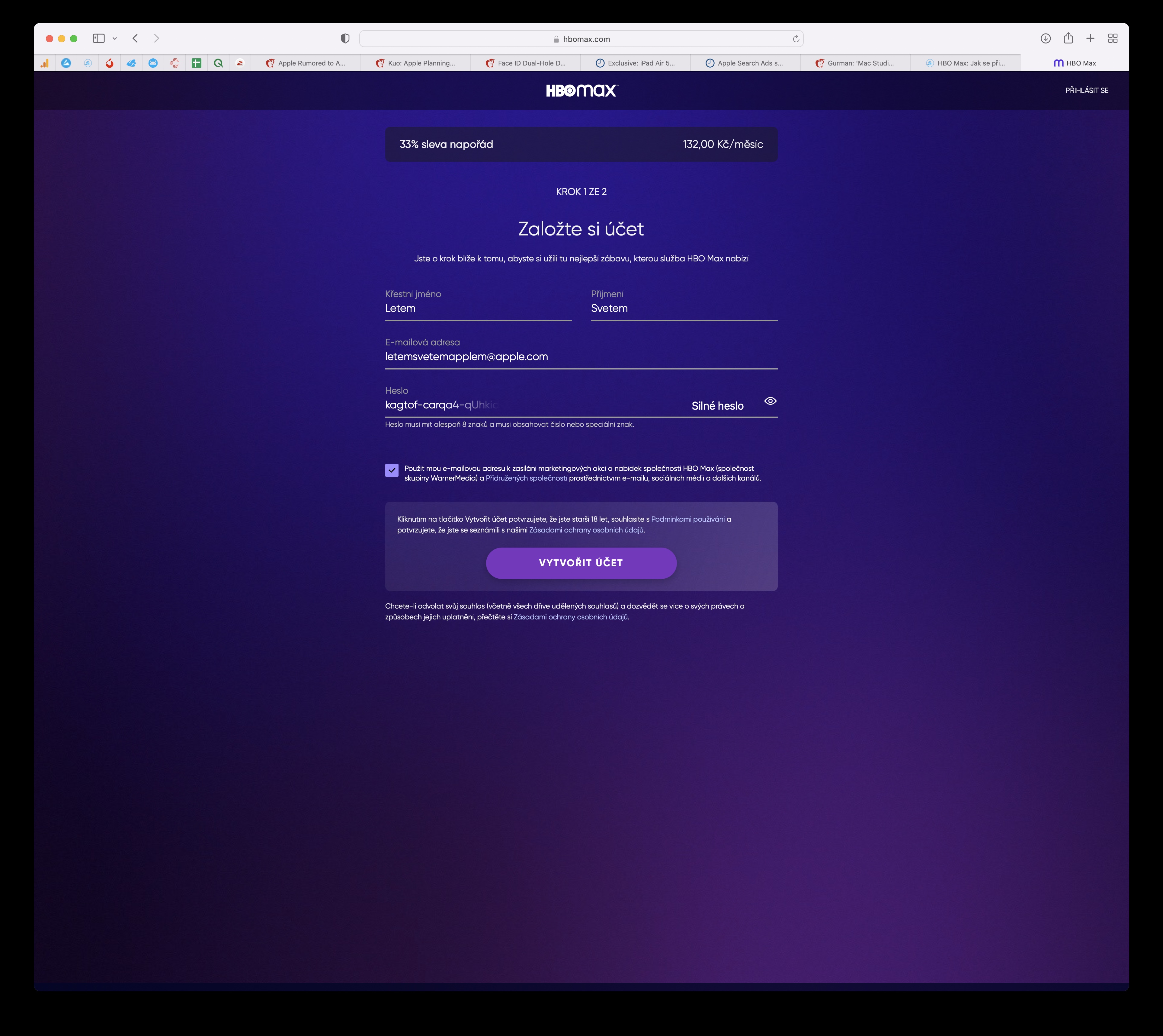
Task: Click the privacy report shield icon
Action: 345,39
